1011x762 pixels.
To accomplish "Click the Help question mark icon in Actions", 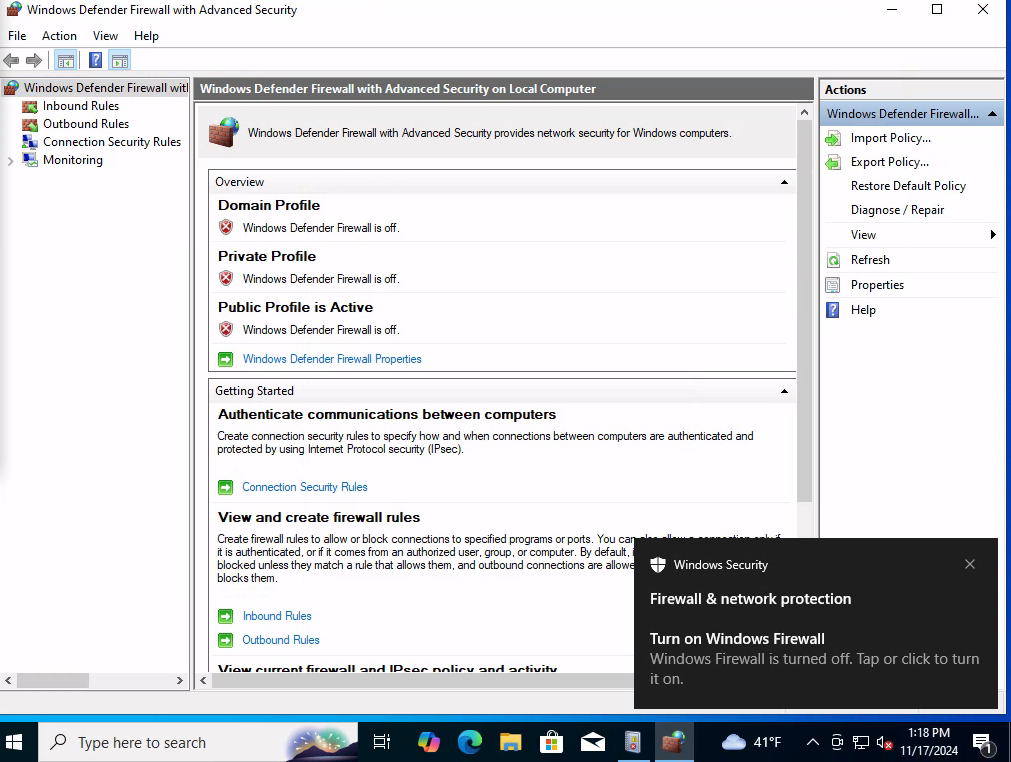I will click(x=833, y=310).
